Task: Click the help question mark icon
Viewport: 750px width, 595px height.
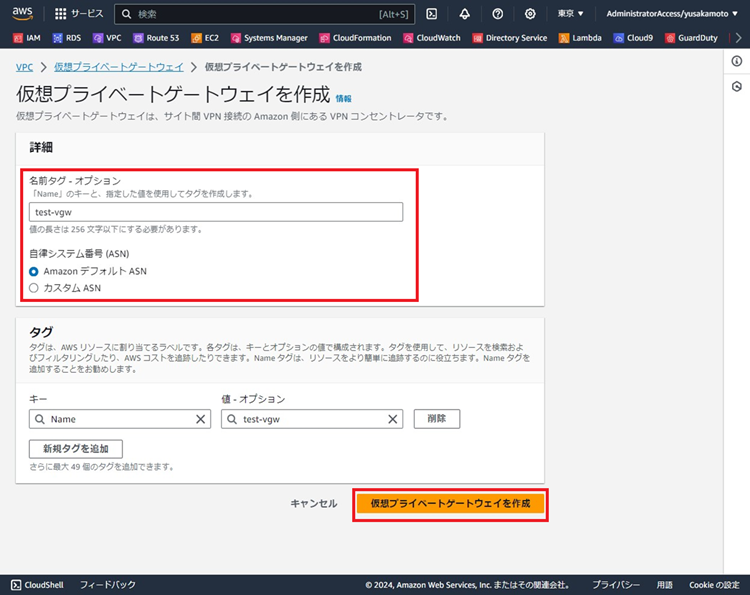Action: tap(497, 14)
